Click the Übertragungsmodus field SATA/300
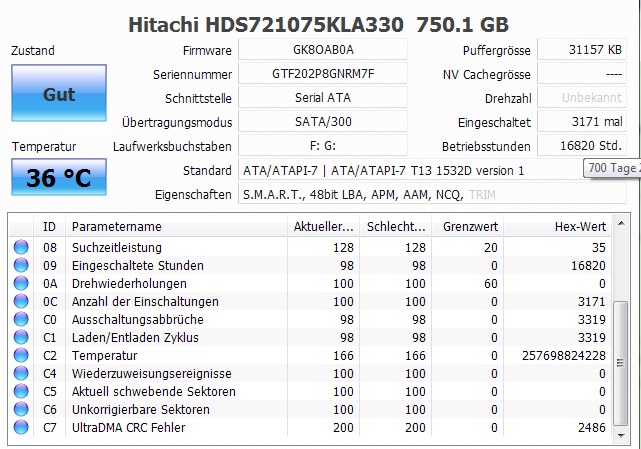The width and height of the screenshot is (641, 449). point(323,121)
